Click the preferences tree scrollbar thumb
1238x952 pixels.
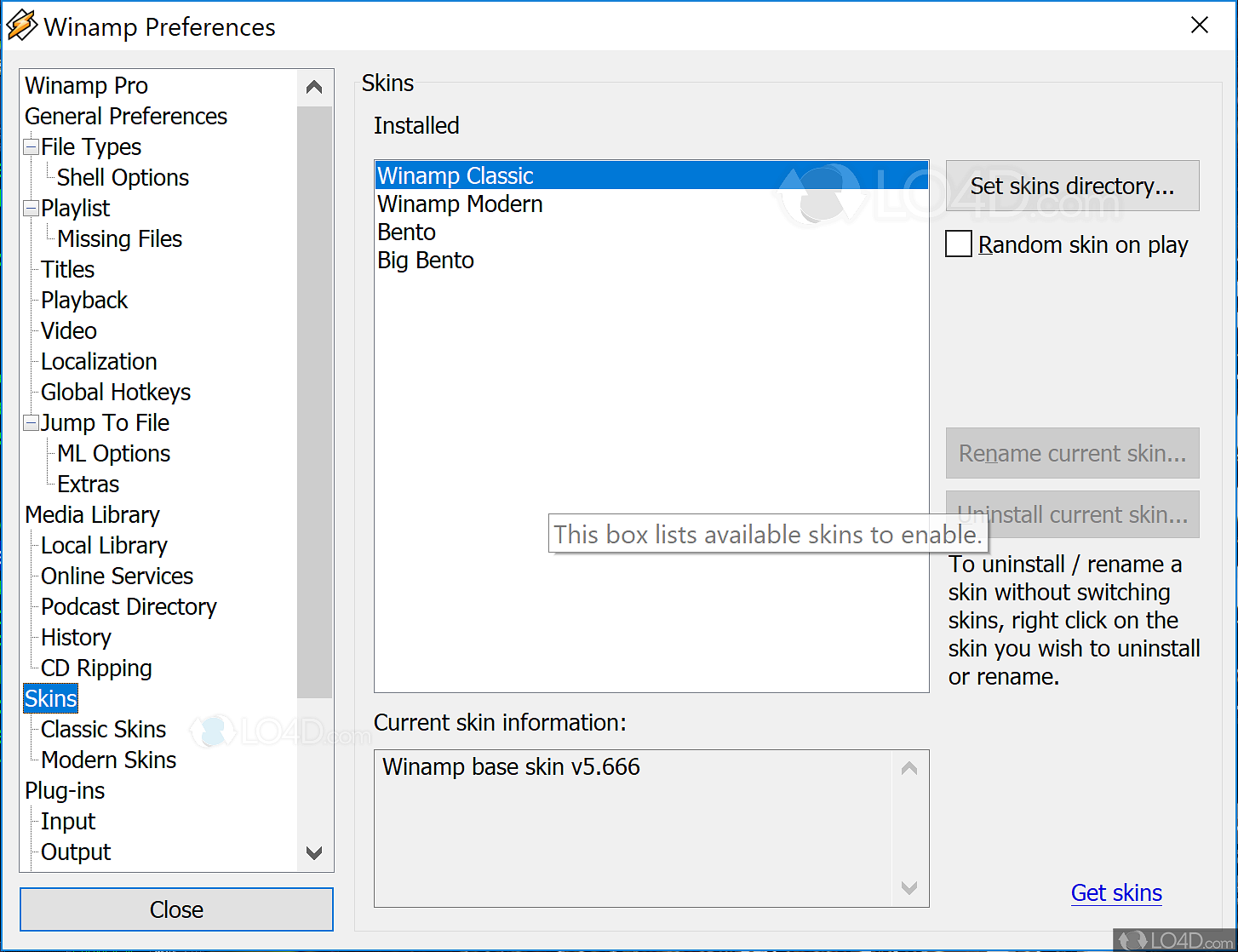click(x=314, y=402)
